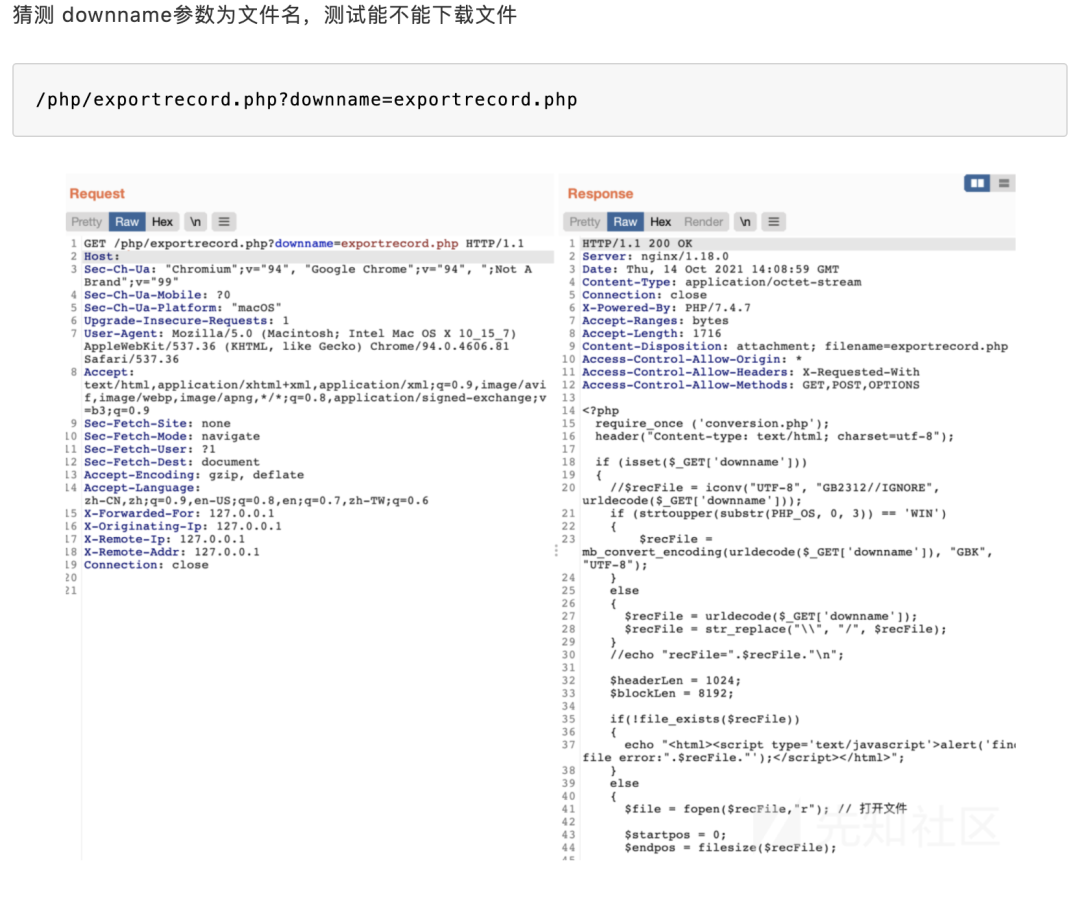
Task: Click the Access-Control-Allow-Headers header
Action: click(751, 373)
